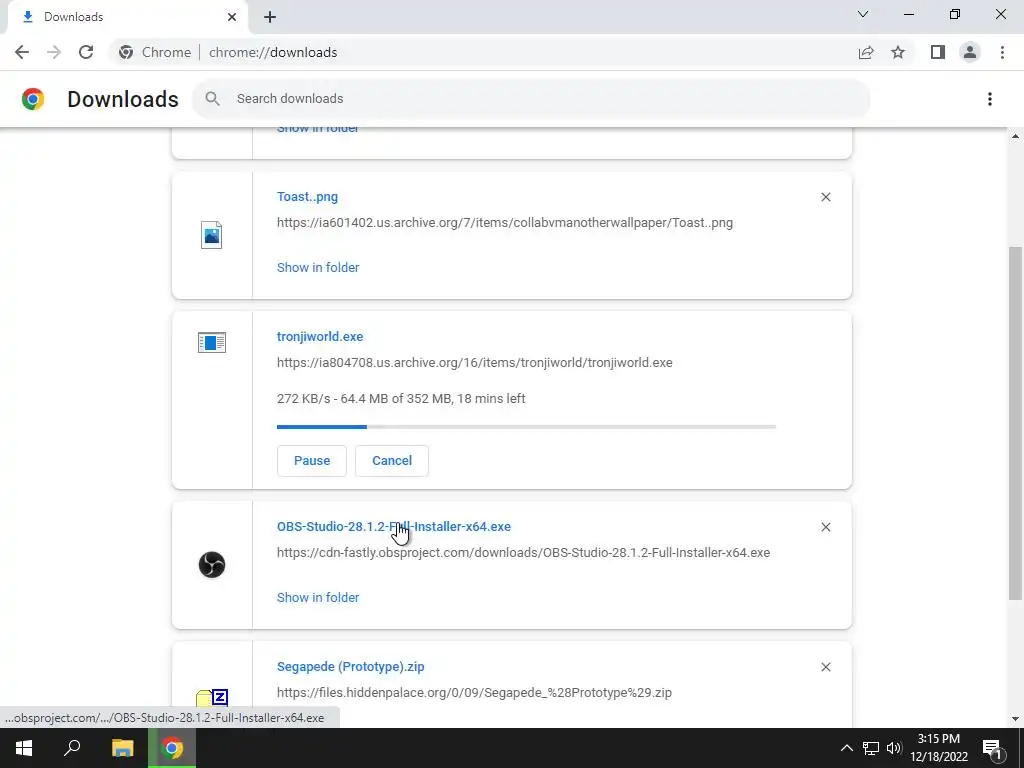Open the tab search chevron

pyautogui.click(x=863, y=14)
